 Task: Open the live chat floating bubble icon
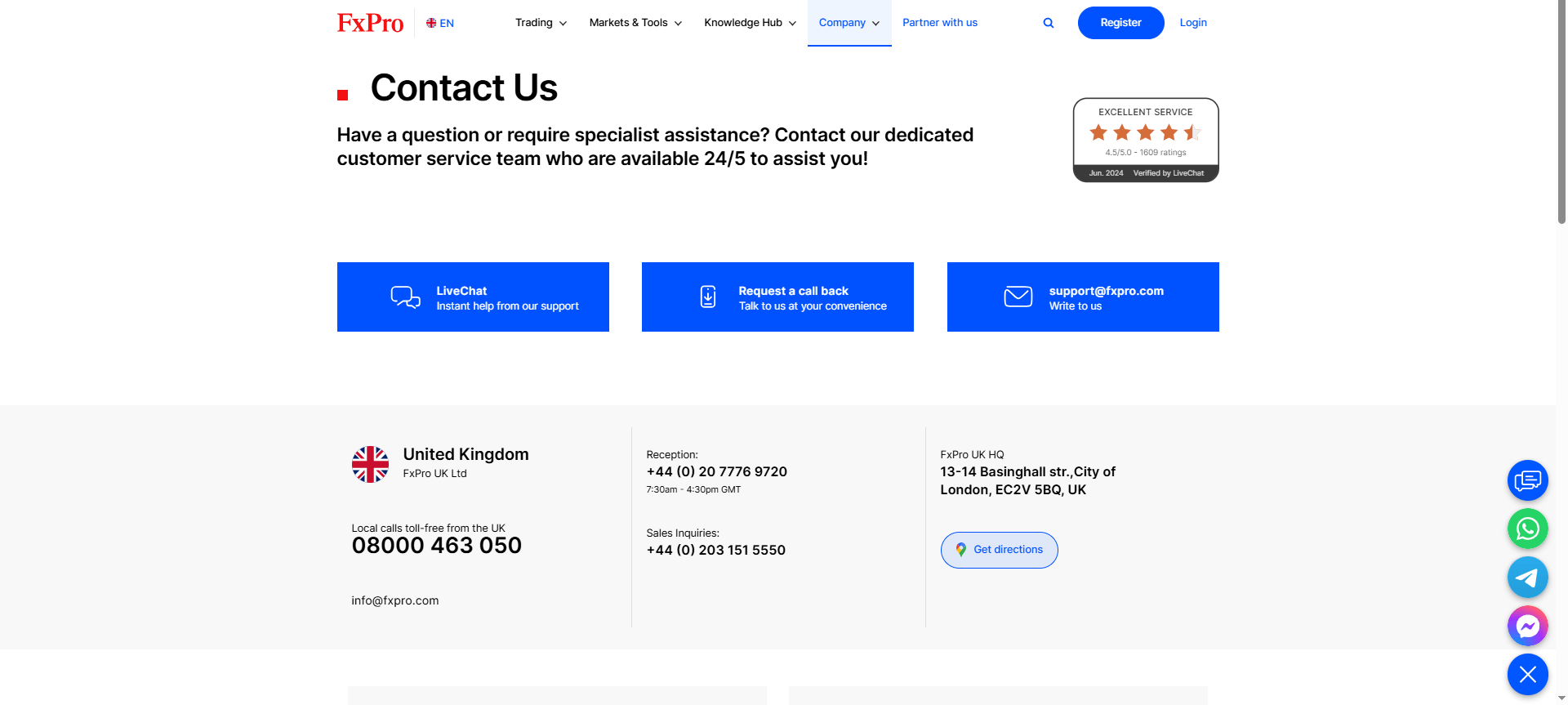[x=1527, y=480]
